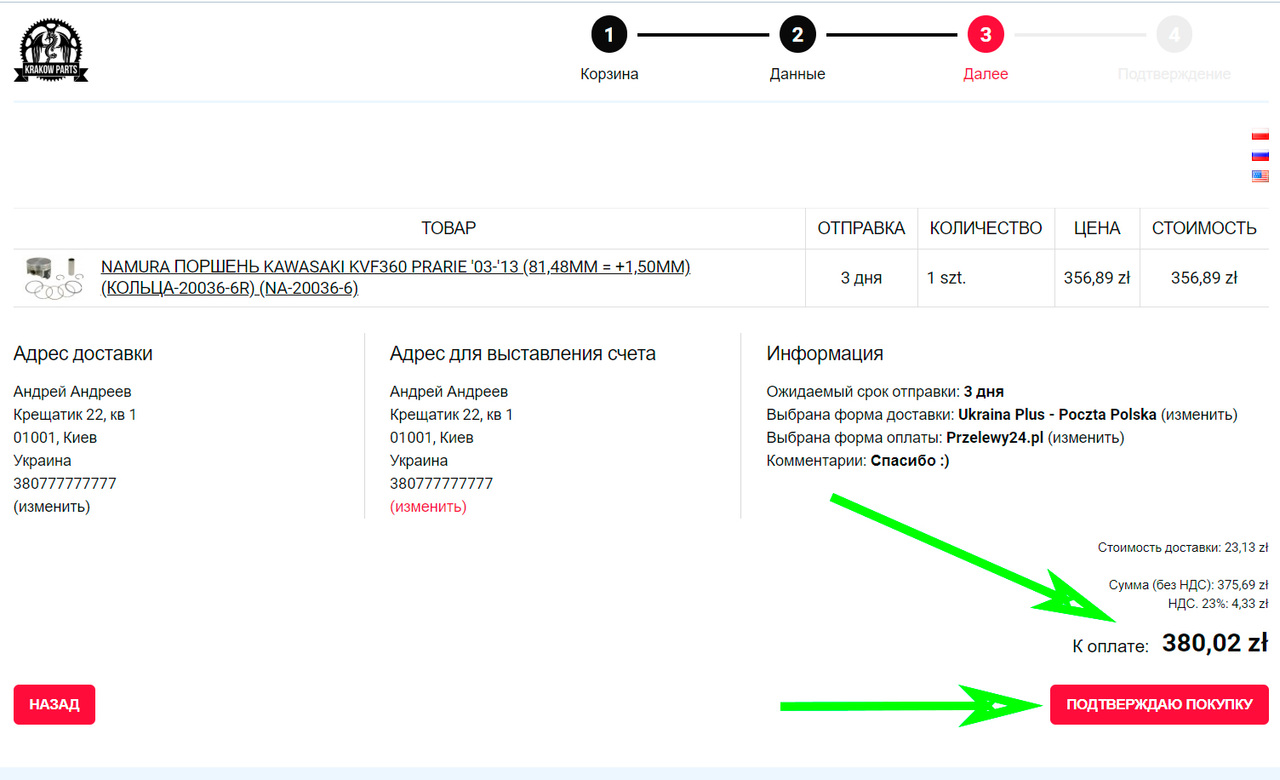This screenshot has width=1280, height=780.
Task: Click the red step 3 circle
Action: coord(985,35)
